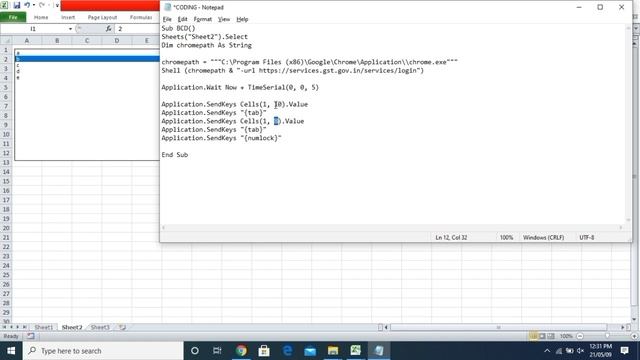The image size is (640, 360).
Task: Open File Explorer from taskbar
Action: point(333,351)
